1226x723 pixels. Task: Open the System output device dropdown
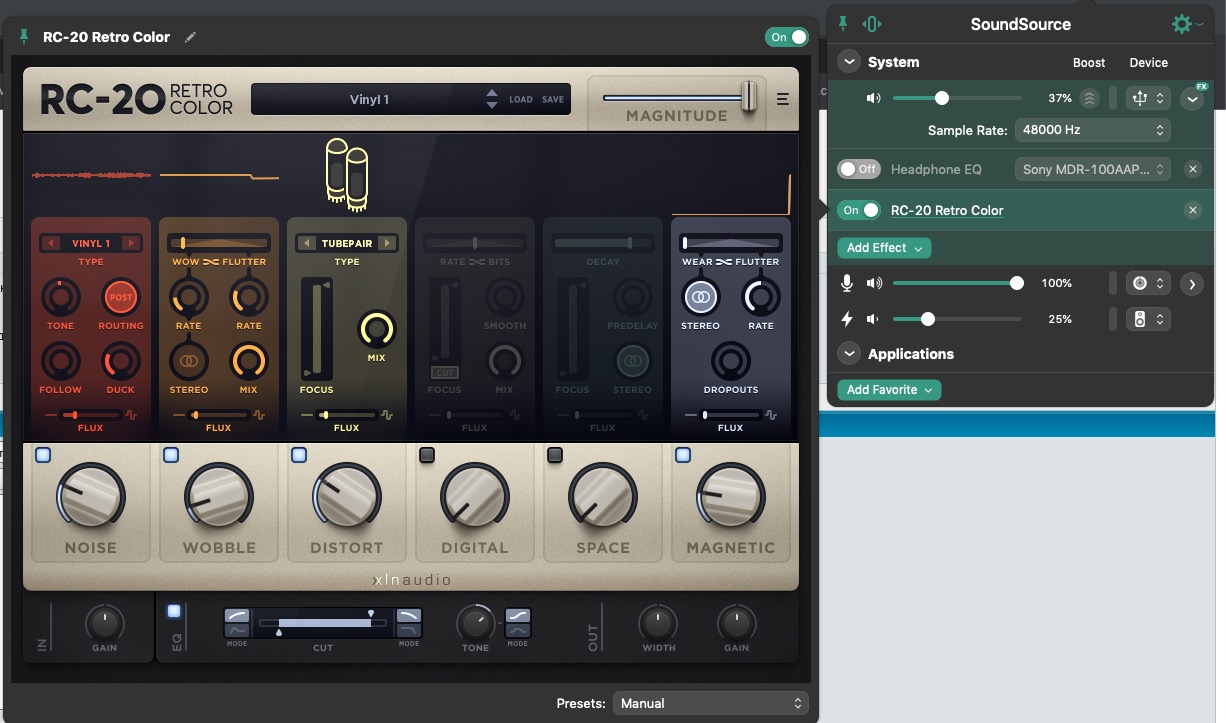[x=1147, y=98]
